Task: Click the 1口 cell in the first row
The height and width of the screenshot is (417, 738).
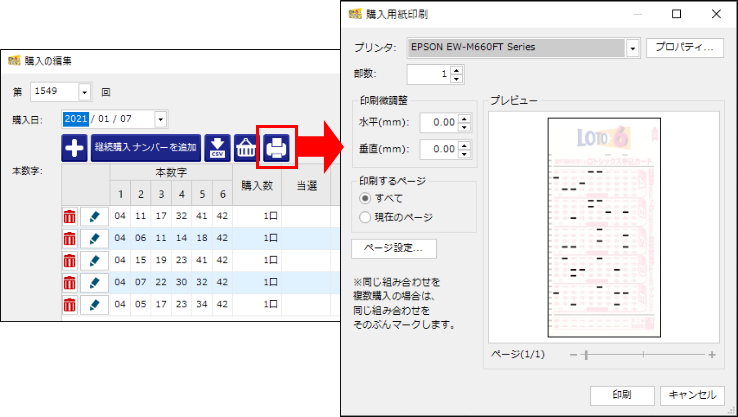Action: 257,217
